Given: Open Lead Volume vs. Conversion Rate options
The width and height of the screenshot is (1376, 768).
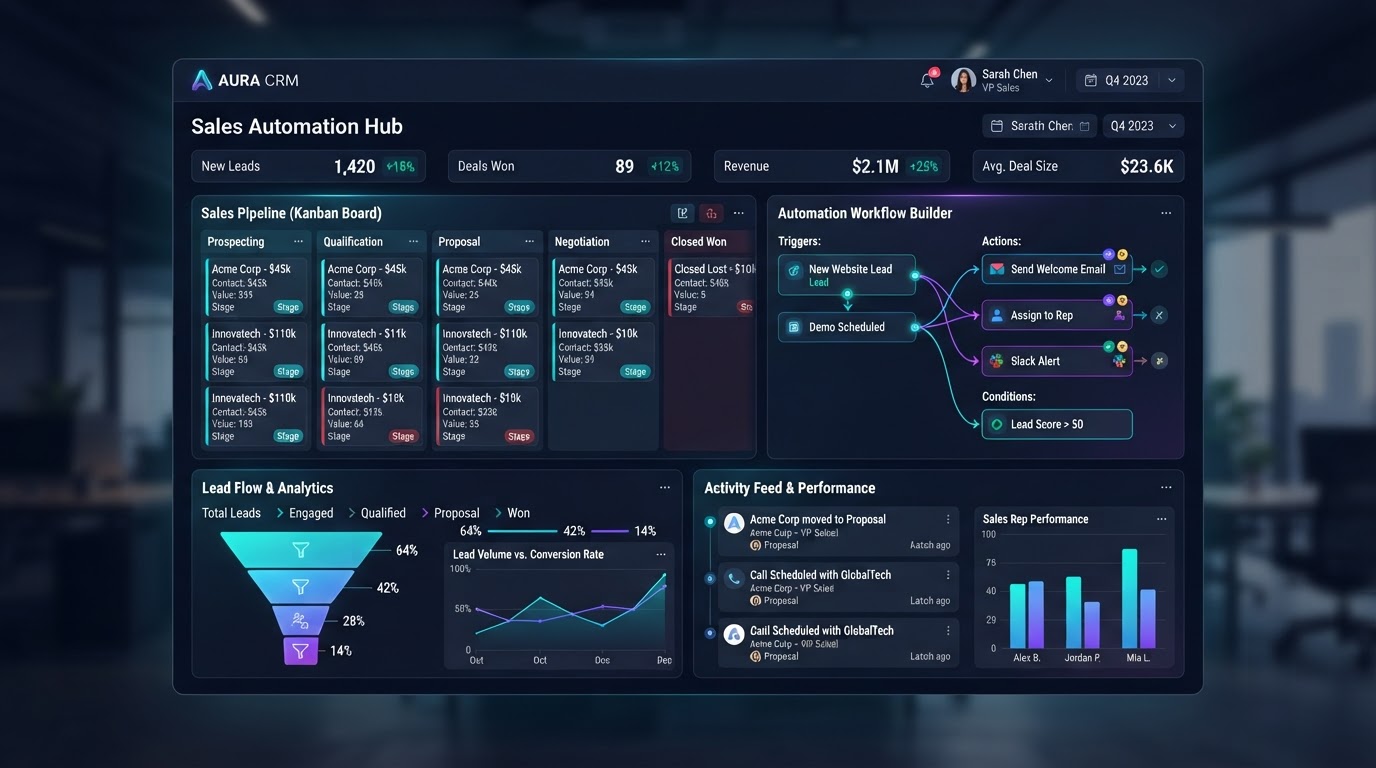Looking at the screenshot, I should tap(661, 554).
